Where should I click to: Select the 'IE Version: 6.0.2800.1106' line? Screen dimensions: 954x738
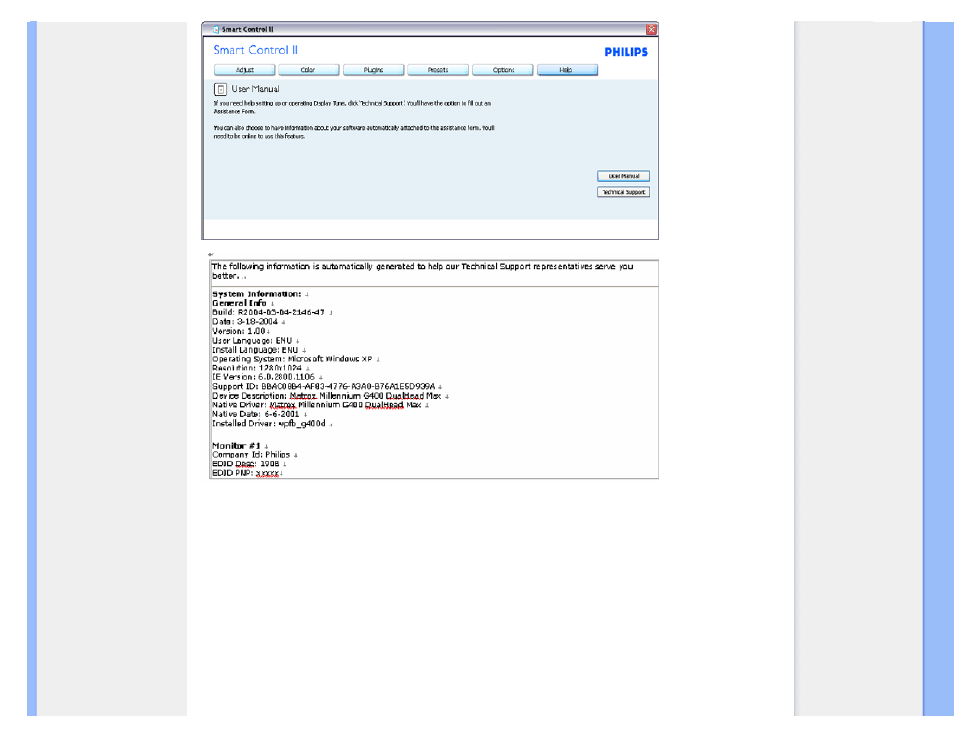pos(263,377)
